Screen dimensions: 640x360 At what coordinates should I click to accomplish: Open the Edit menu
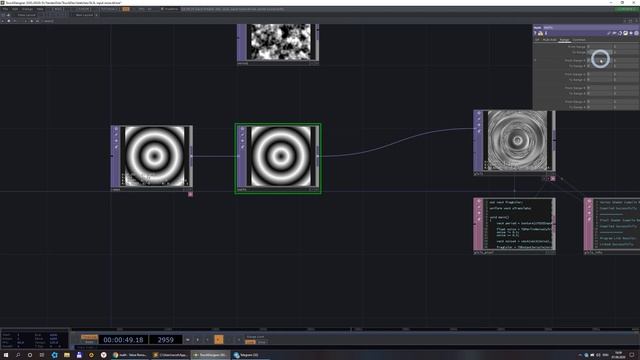click(15, 9)
